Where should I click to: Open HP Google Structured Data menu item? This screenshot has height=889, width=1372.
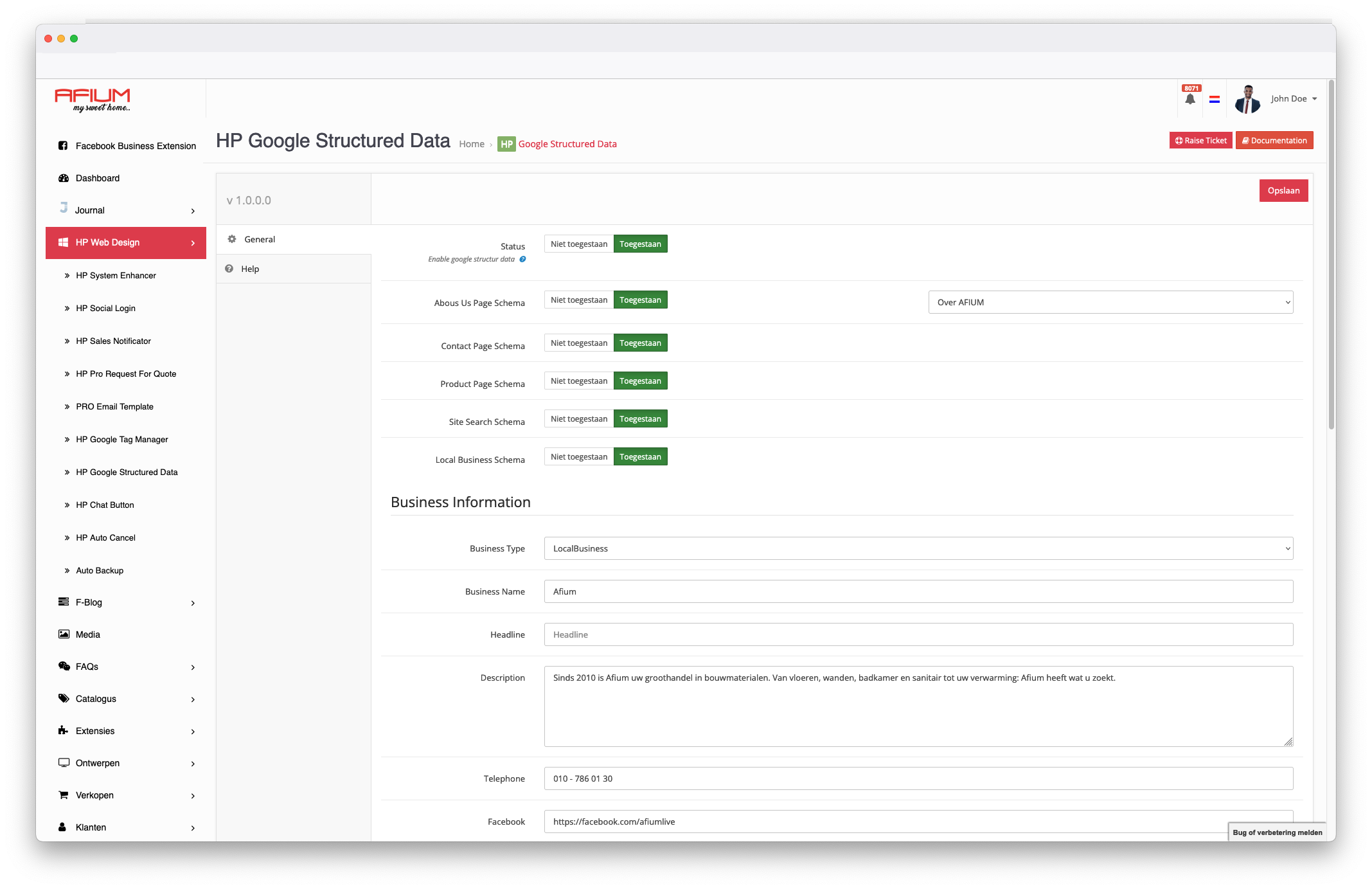tap(126, 472)
